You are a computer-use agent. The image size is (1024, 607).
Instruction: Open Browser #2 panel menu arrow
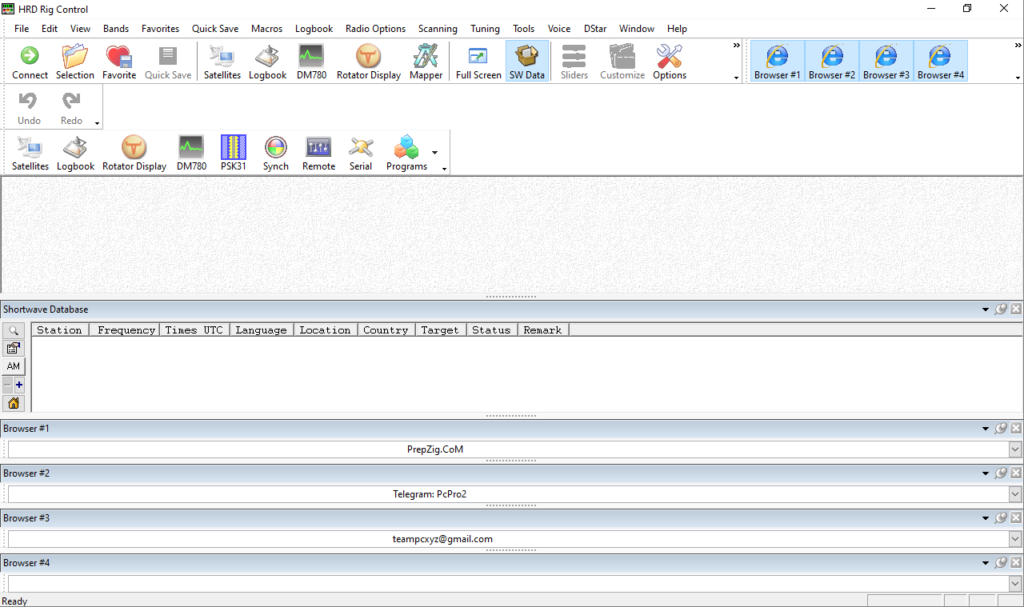click(985, 473)
